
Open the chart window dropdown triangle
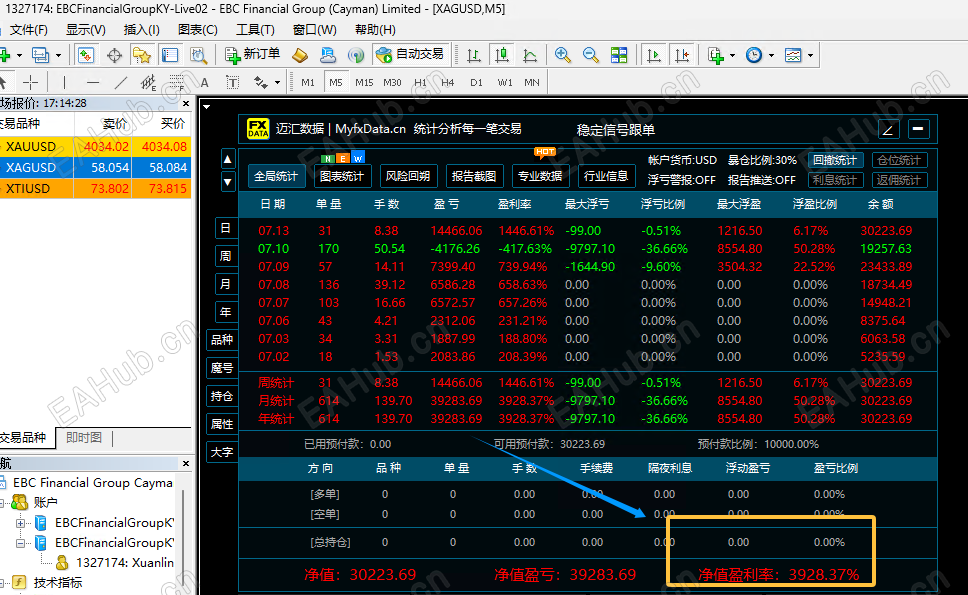[207, 107]
